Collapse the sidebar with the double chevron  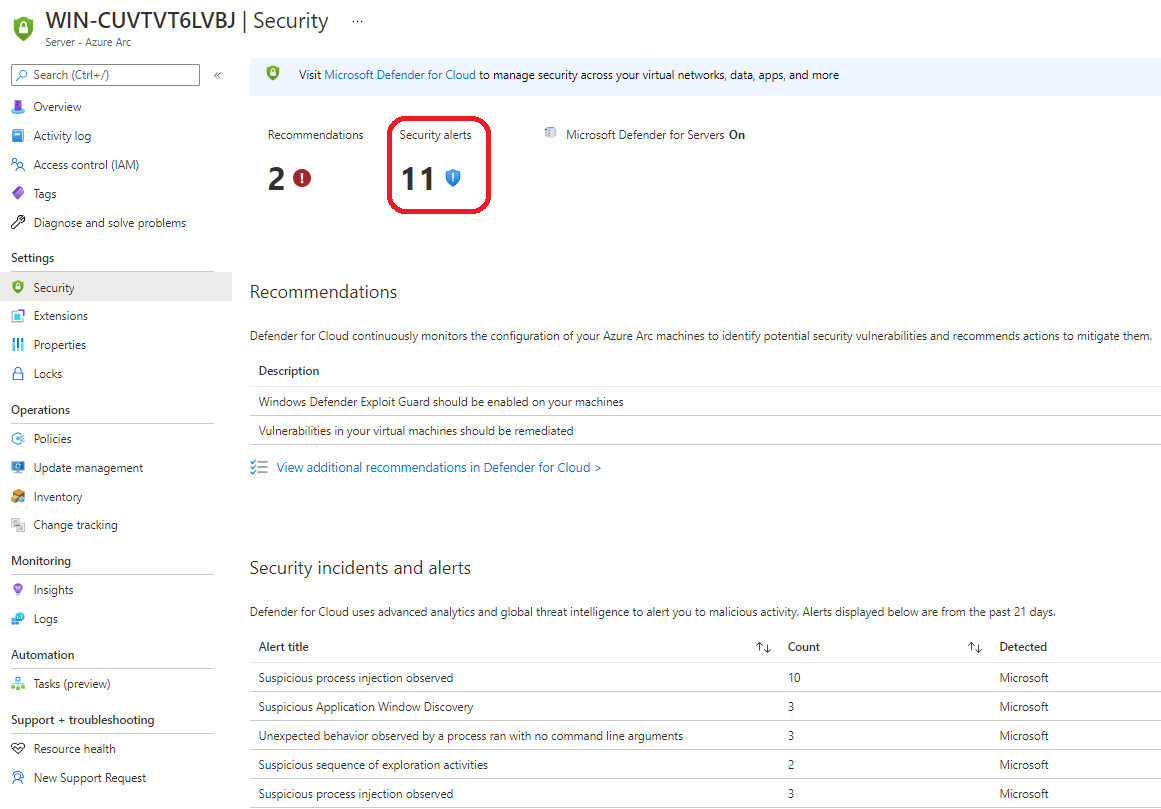[x=218, y=75]
